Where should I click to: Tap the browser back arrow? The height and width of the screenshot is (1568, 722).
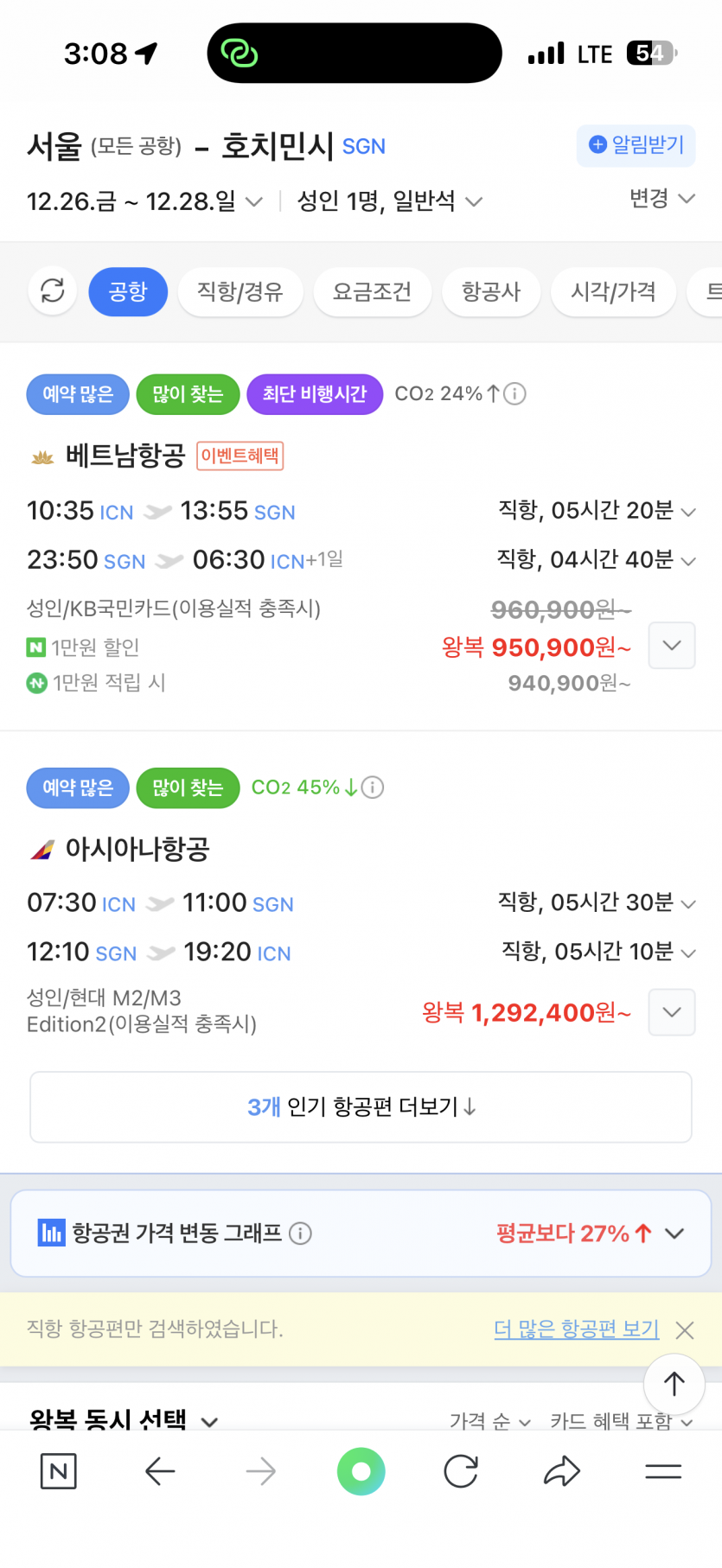[160, 1471]
